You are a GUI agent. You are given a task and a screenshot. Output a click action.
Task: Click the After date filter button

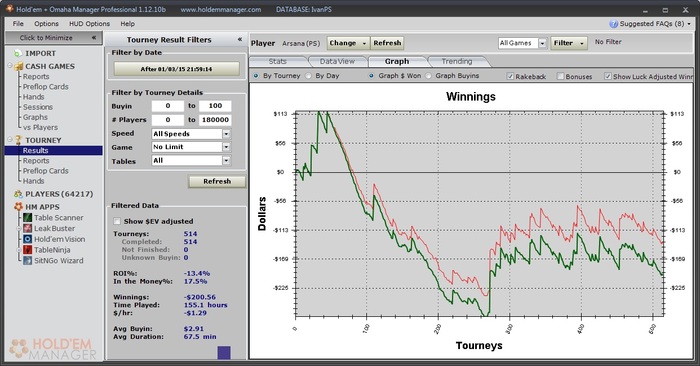[x=176, y=69]
